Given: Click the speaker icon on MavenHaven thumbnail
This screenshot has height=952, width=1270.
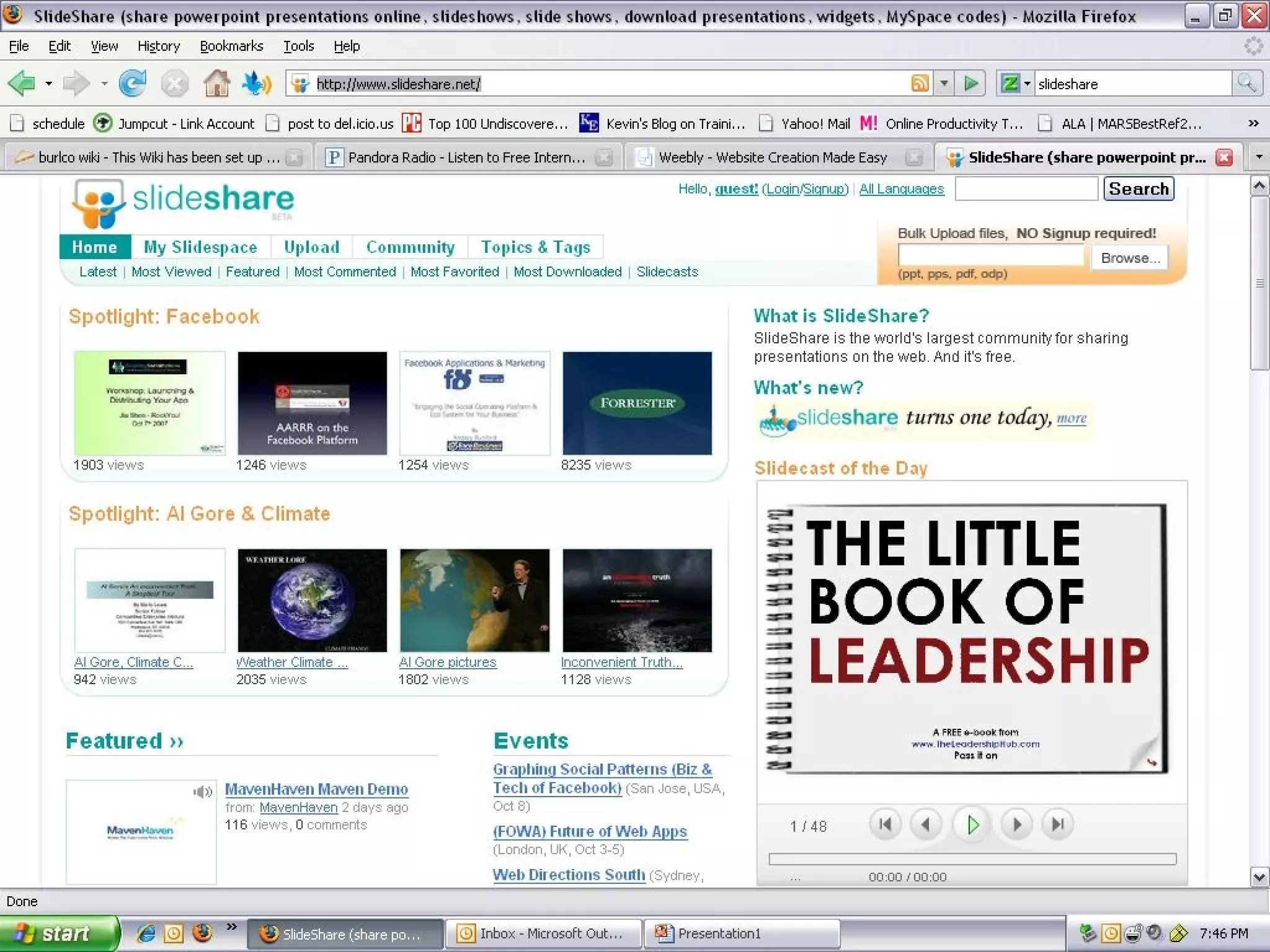Looking at the screenshot, I should click(x=202, y=791).
